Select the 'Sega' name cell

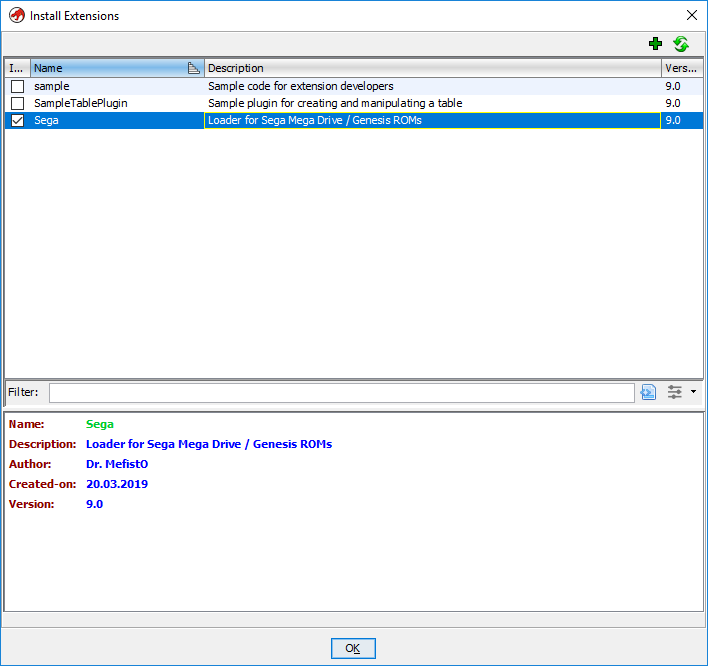click(x=117, y=121)
